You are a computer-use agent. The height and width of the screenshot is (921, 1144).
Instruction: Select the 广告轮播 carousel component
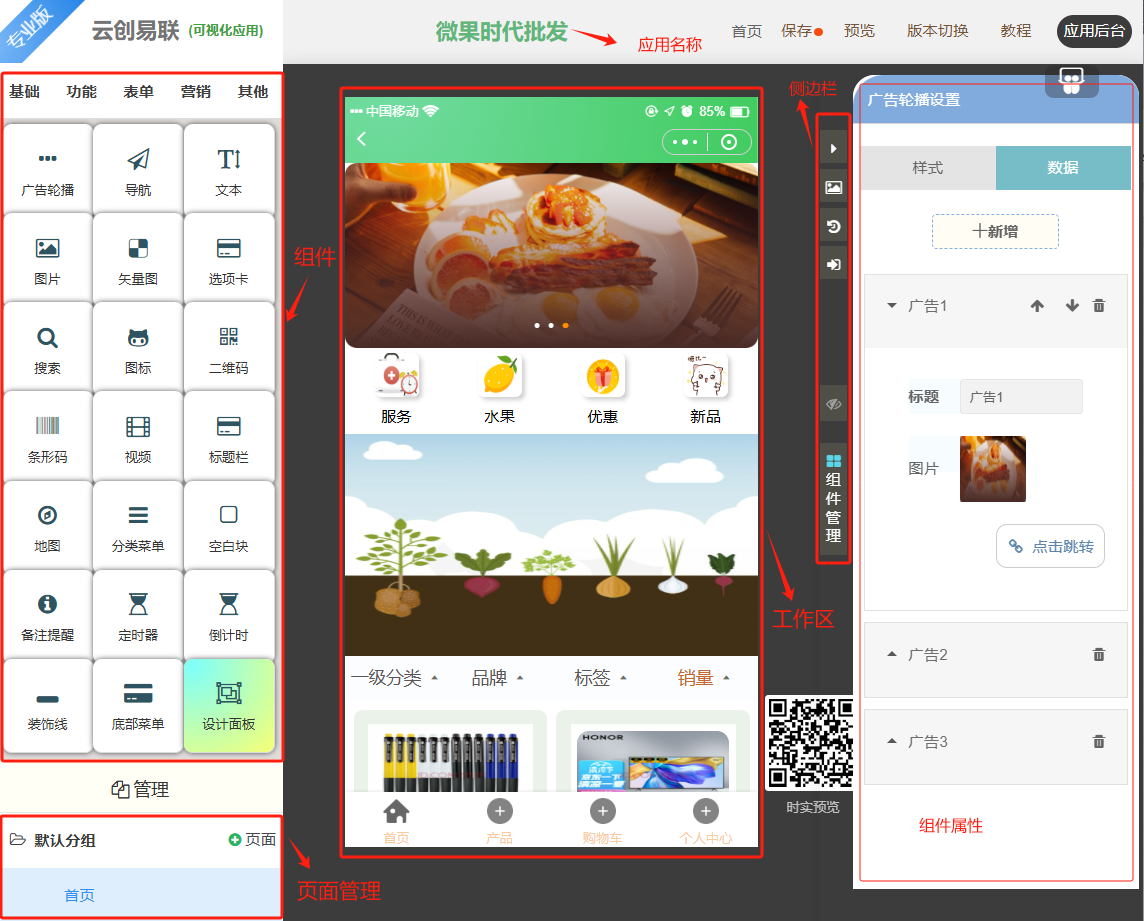click(47, 170)
